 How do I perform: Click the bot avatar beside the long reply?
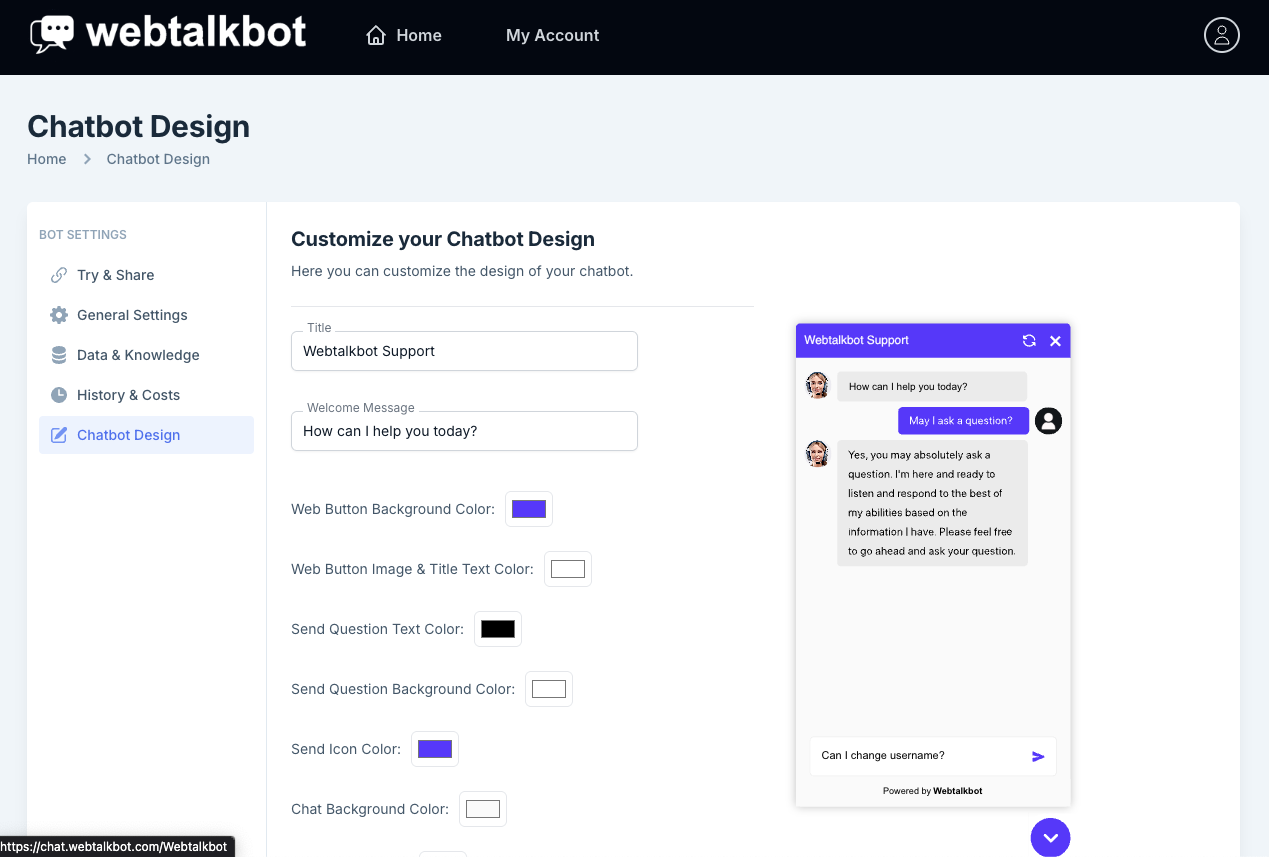818,454
